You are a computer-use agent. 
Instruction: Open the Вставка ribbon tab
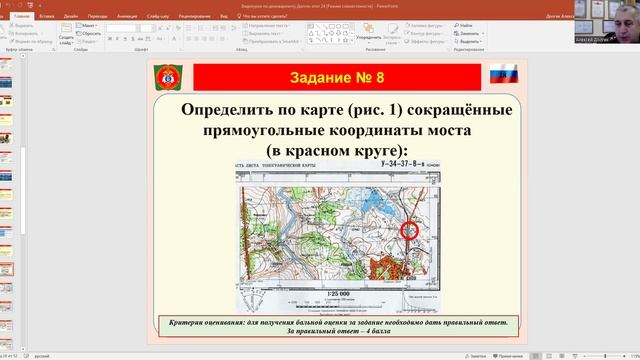(x=47, y=16)
